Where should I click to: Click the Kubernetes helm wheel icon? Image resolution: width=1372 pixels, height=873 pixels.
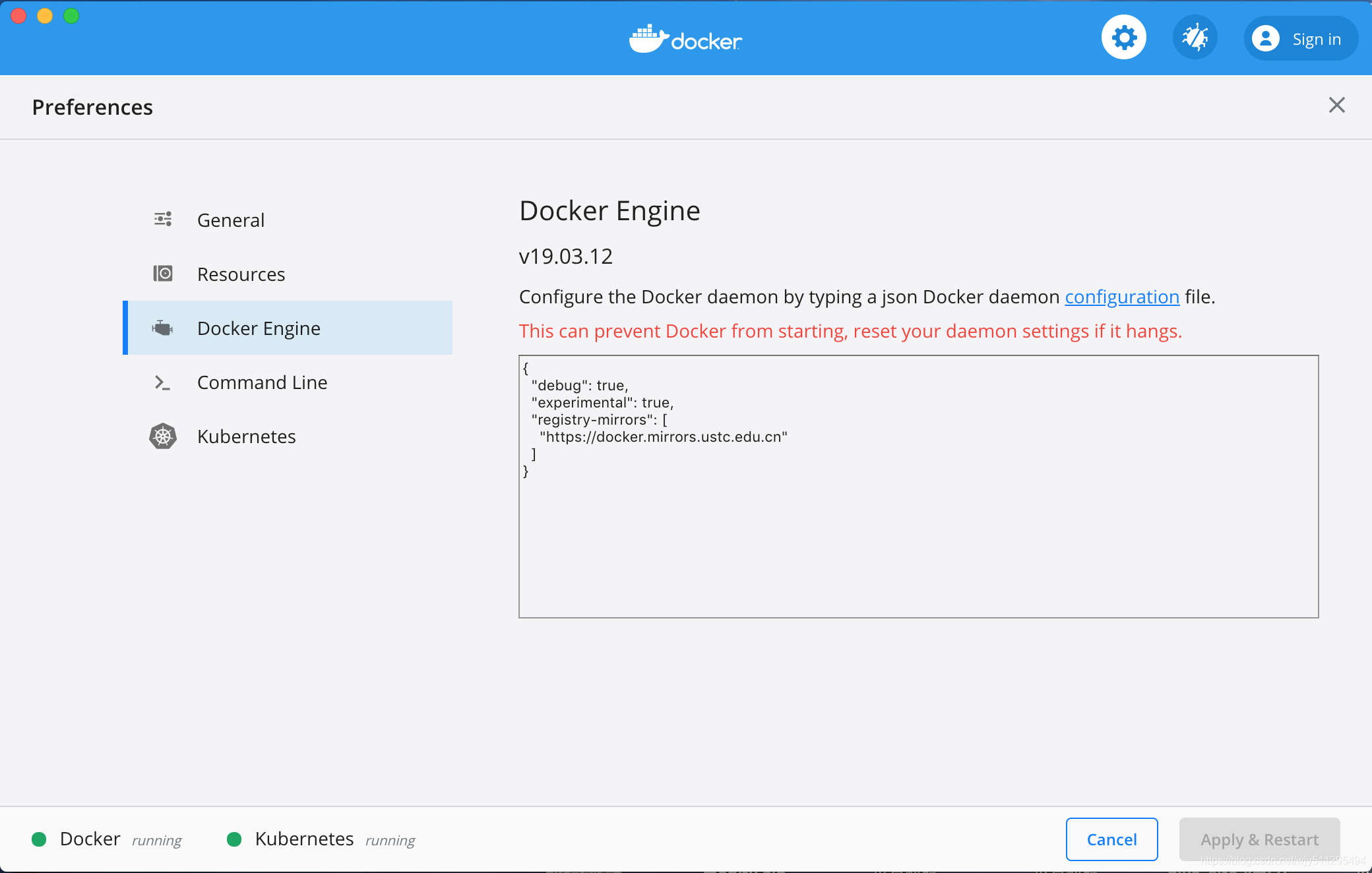coord(163,436)
